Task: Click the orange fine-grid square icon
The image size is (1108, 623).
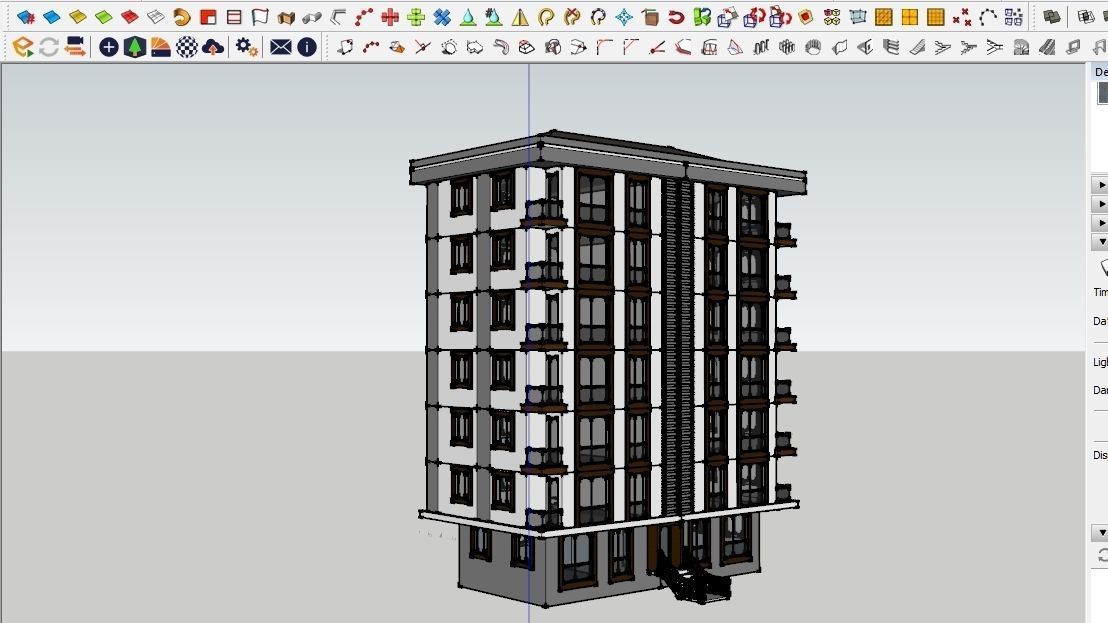Action: point(936,16)
